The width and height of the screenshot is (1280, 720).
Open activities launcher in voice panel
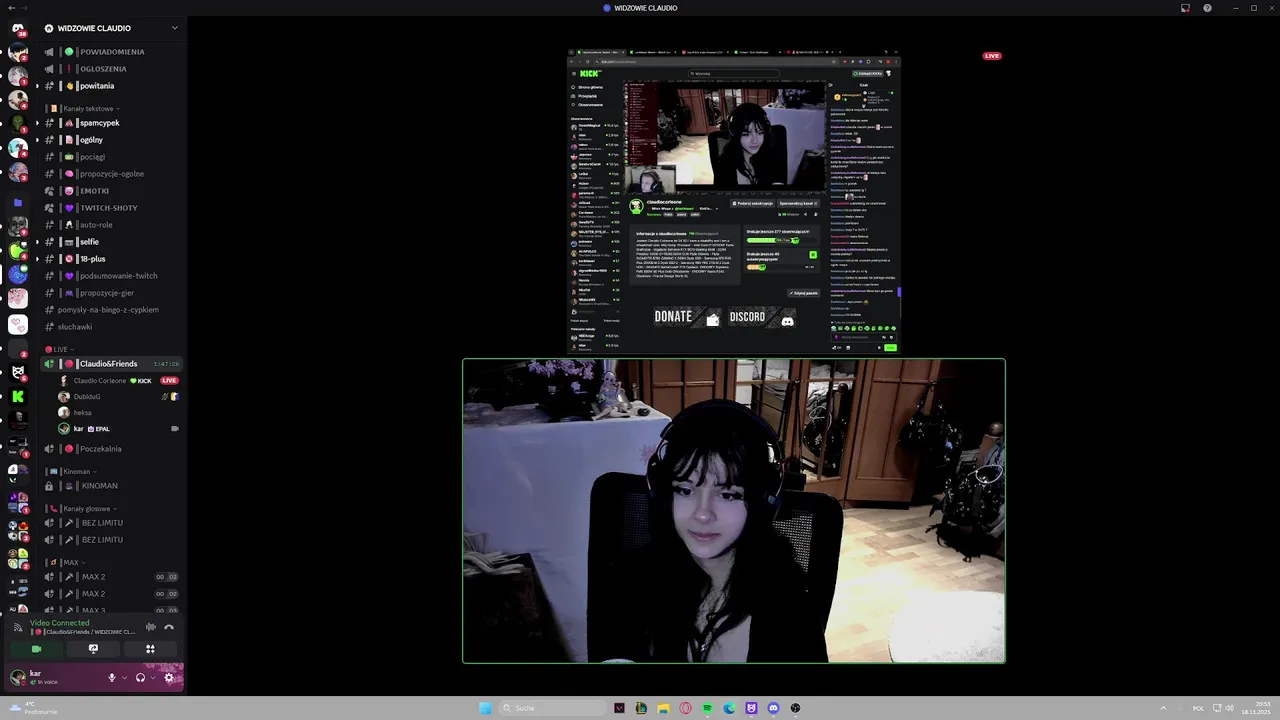click(x=150, y=649)
